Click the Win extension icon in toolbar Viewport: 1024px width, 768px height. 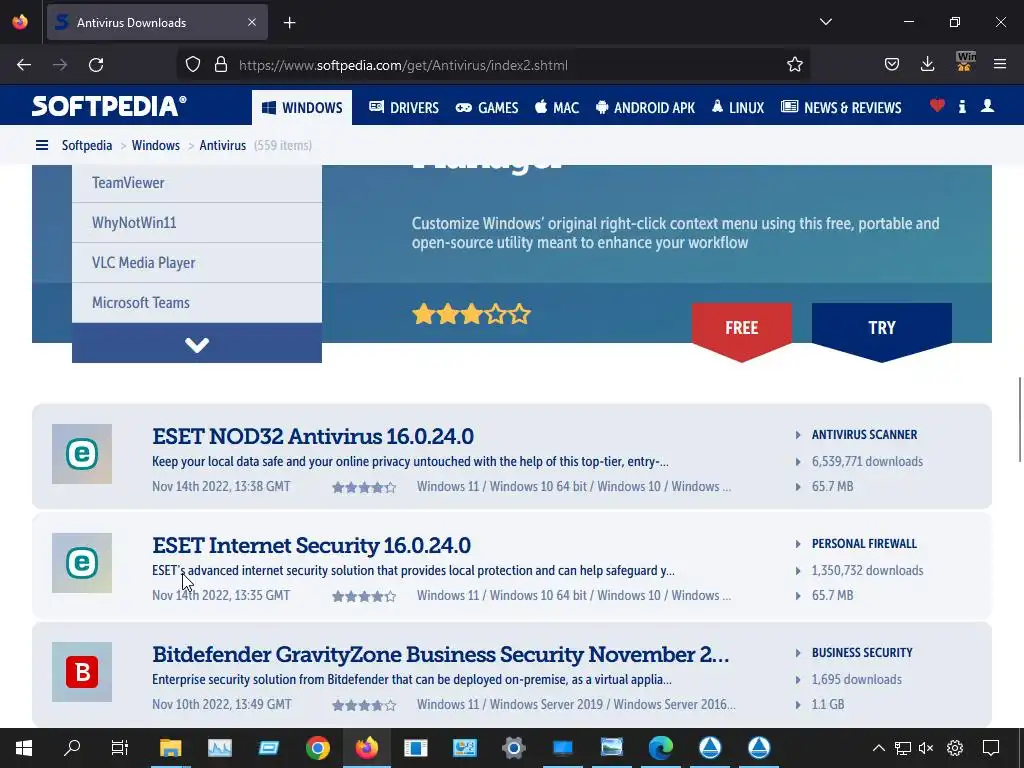pyautogui.click(x=965, y=62)
